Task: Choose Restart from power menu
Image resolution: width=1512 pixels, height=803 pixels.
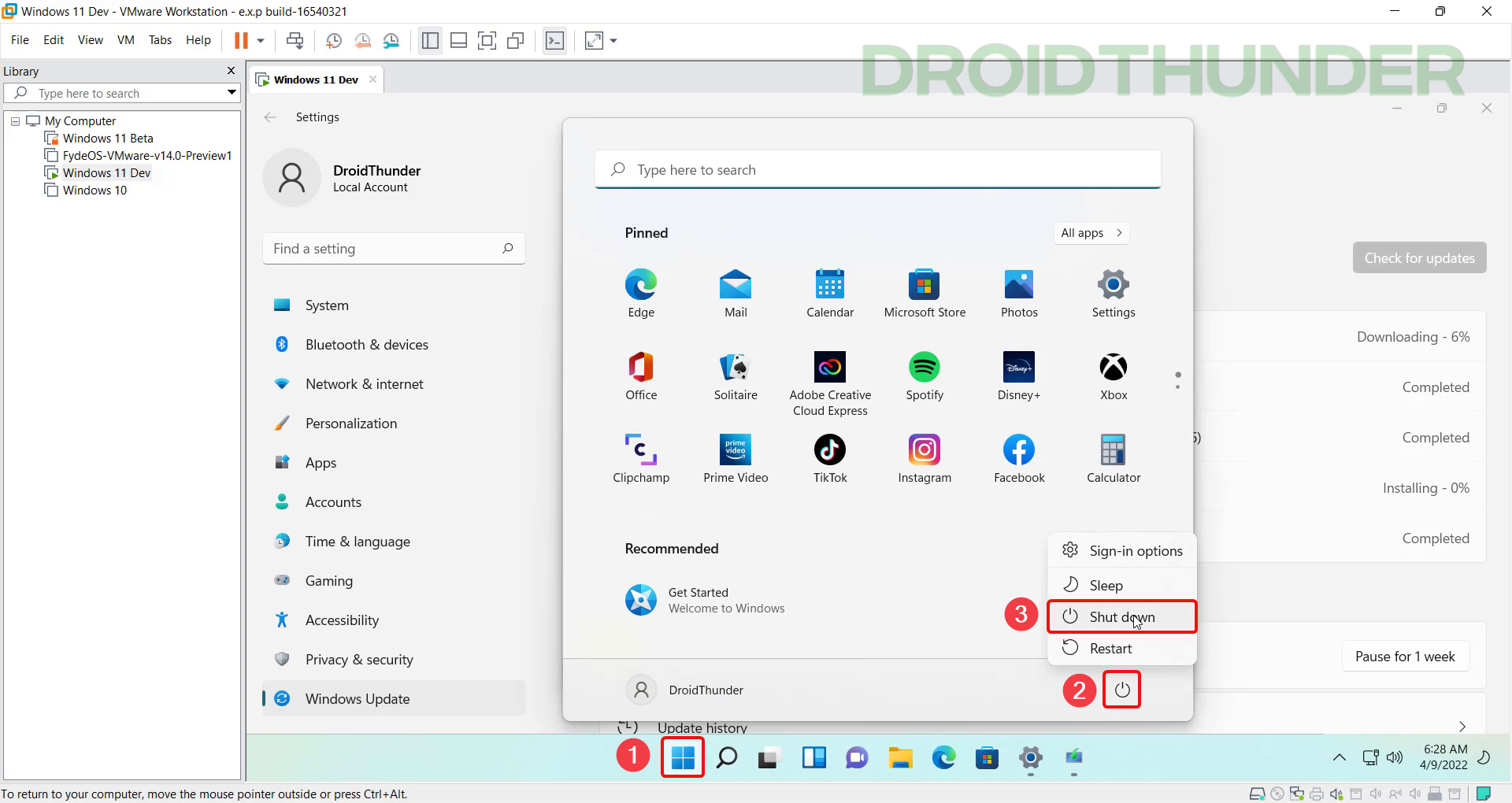Action: [1121, 649]
